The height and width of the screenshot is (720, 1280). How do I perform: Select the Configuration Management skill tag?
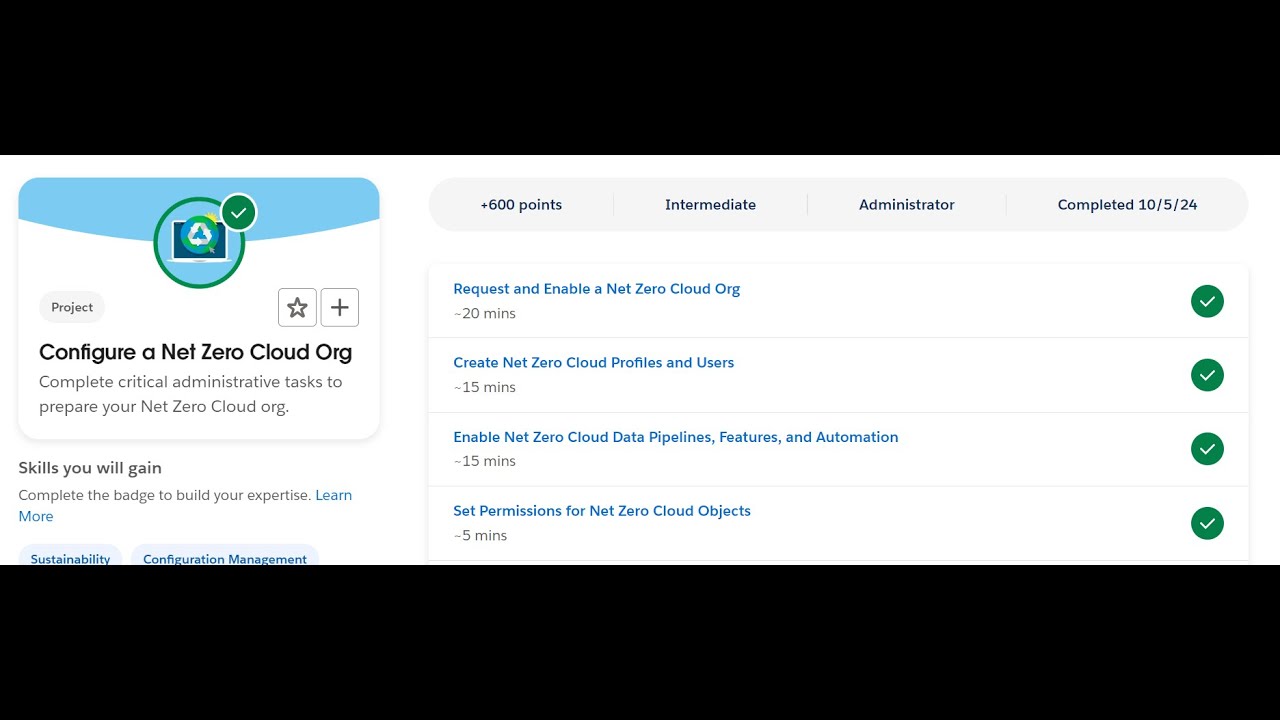tap(225, 556)
